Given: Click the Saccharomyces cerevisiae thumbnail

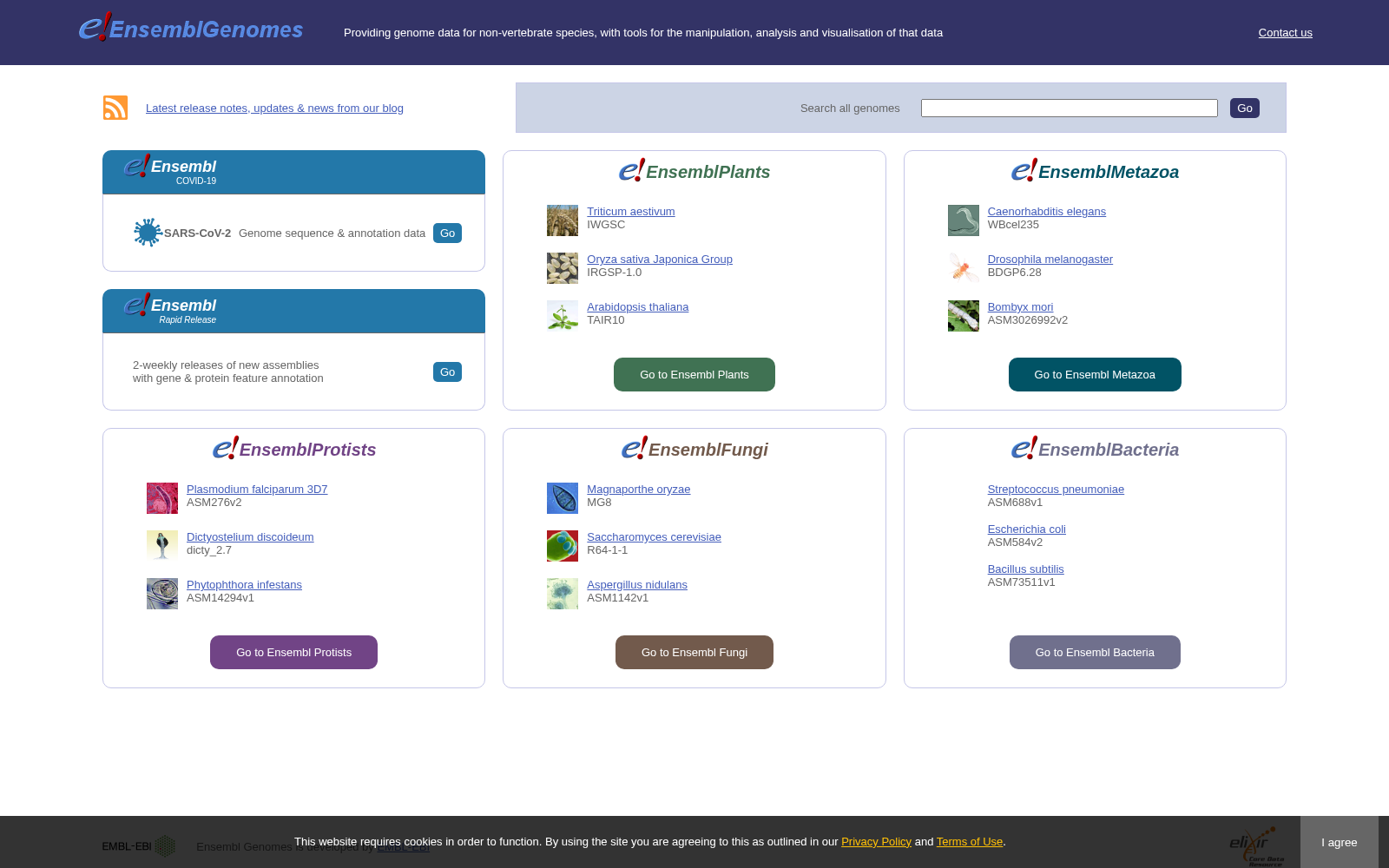Looking at the screenshot, I should (x=563, y=546).
